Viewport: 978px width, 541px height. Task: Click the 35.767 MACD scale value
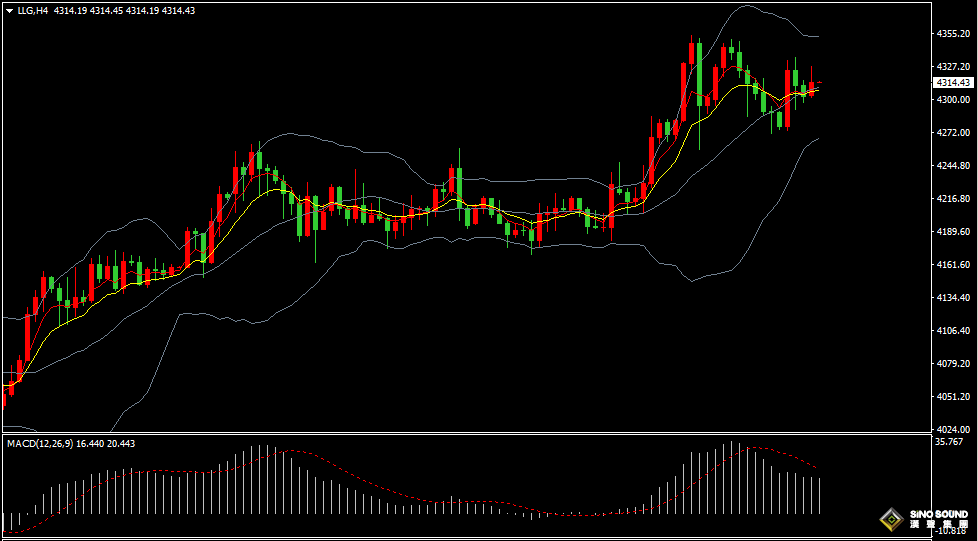coord(948,441)
